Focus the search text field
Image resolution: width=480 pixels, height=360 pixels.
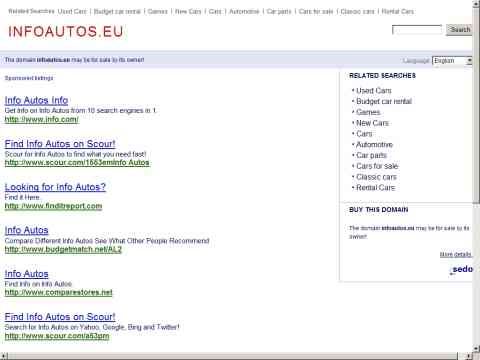pos(417,30)
